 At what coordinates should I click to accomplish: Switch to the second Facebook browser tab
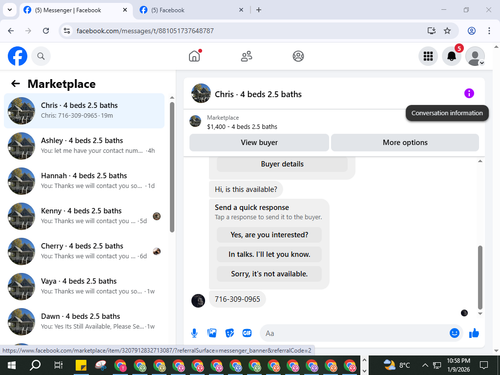192,10
